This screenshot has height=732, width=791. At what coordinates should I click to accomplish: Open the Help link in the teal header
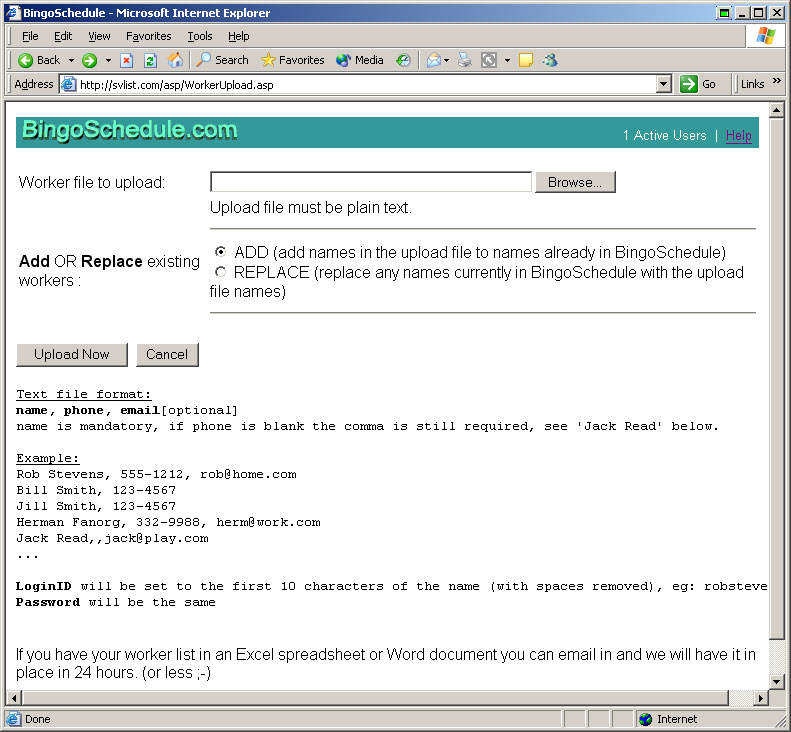tap(739, 135)
